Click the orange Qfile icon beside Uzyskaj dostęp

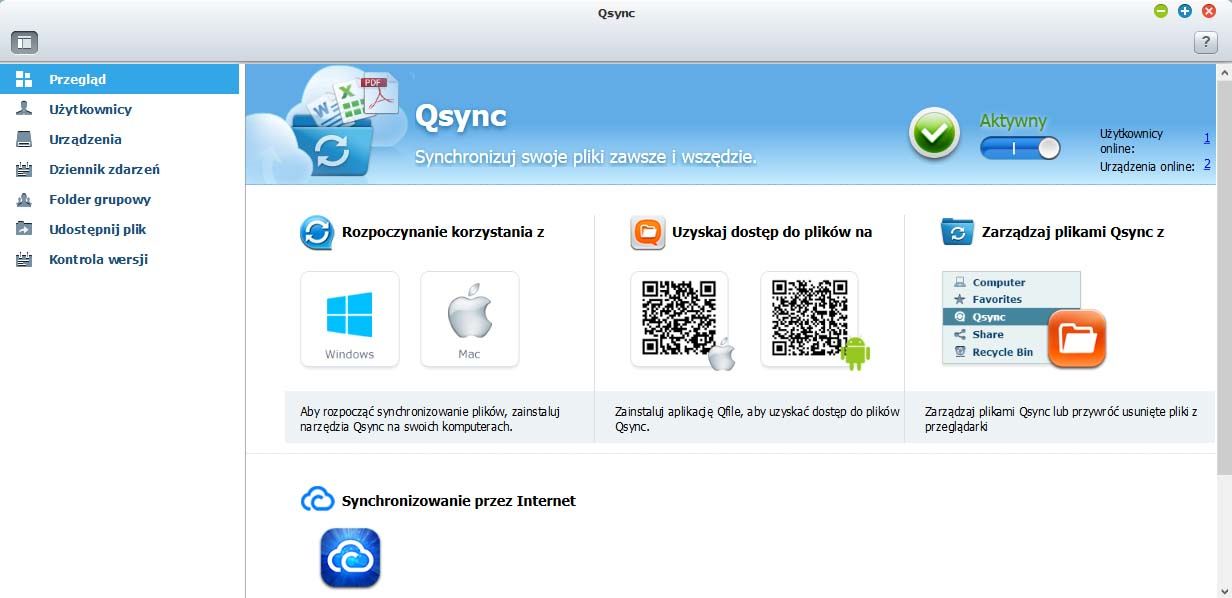(x=648, y=233)
